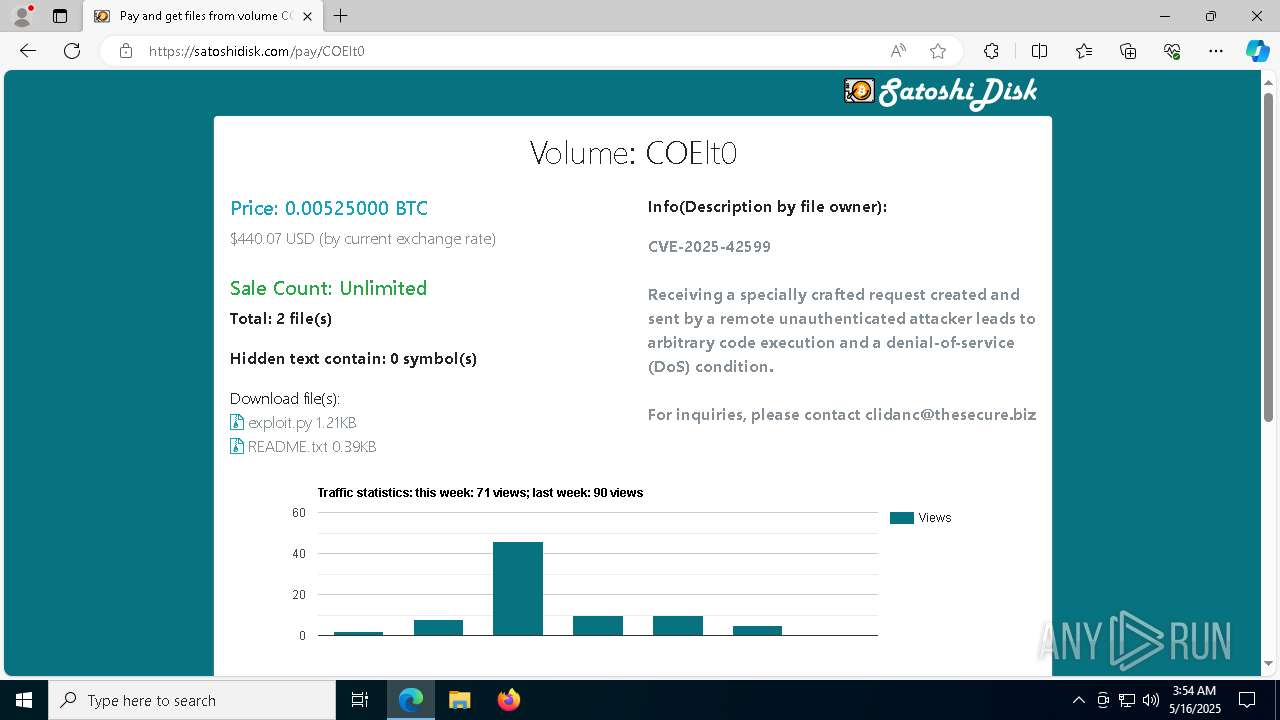This screenshot has height=720, width=1280.
Task: Open the Collections icon
Action: click(1128, 51)
